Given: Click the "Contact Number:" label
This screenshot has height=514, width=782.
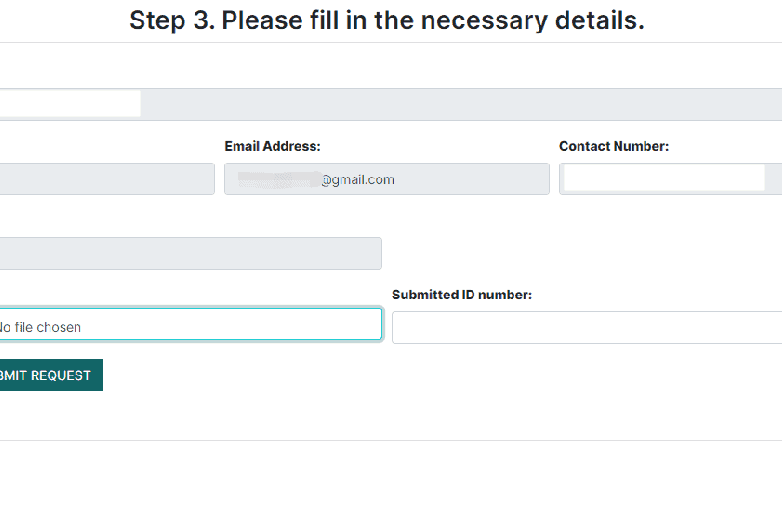Looking at the screenshot, I should 613,146.
